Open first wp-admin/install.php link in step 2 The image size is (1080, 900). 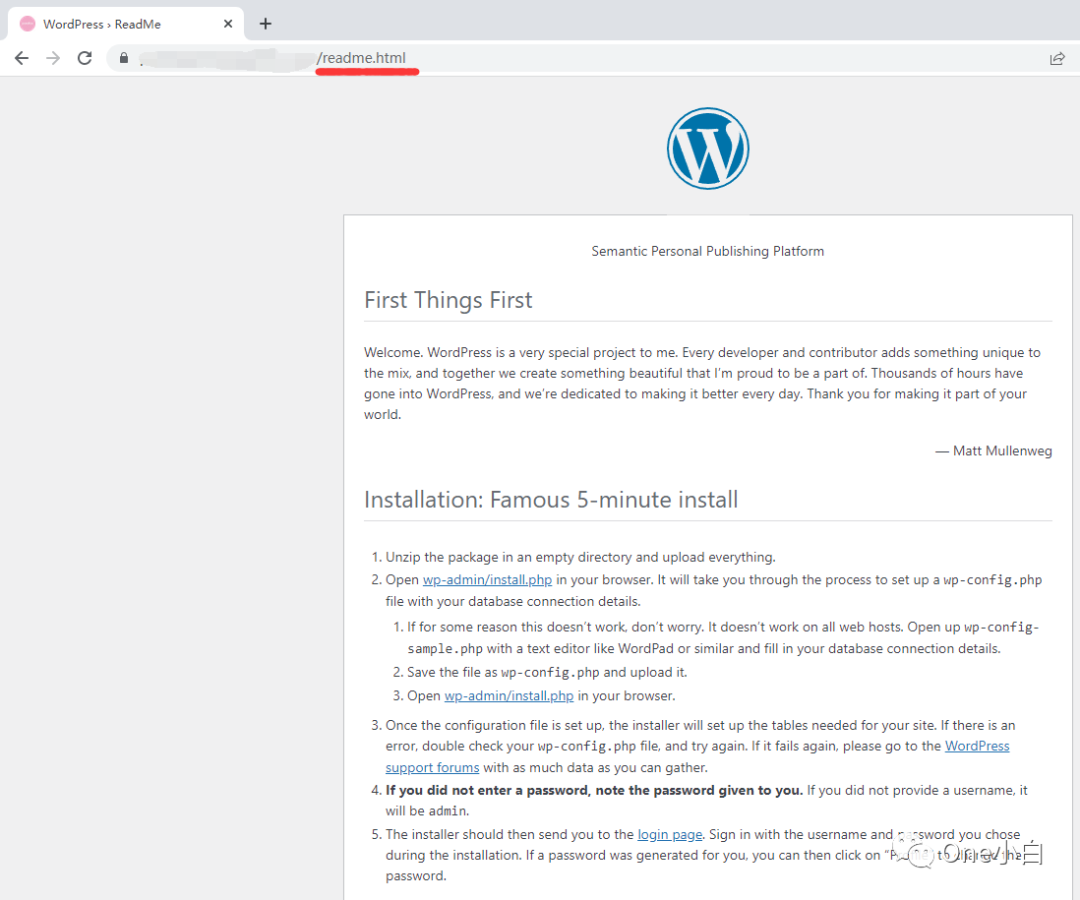(487, 580)
